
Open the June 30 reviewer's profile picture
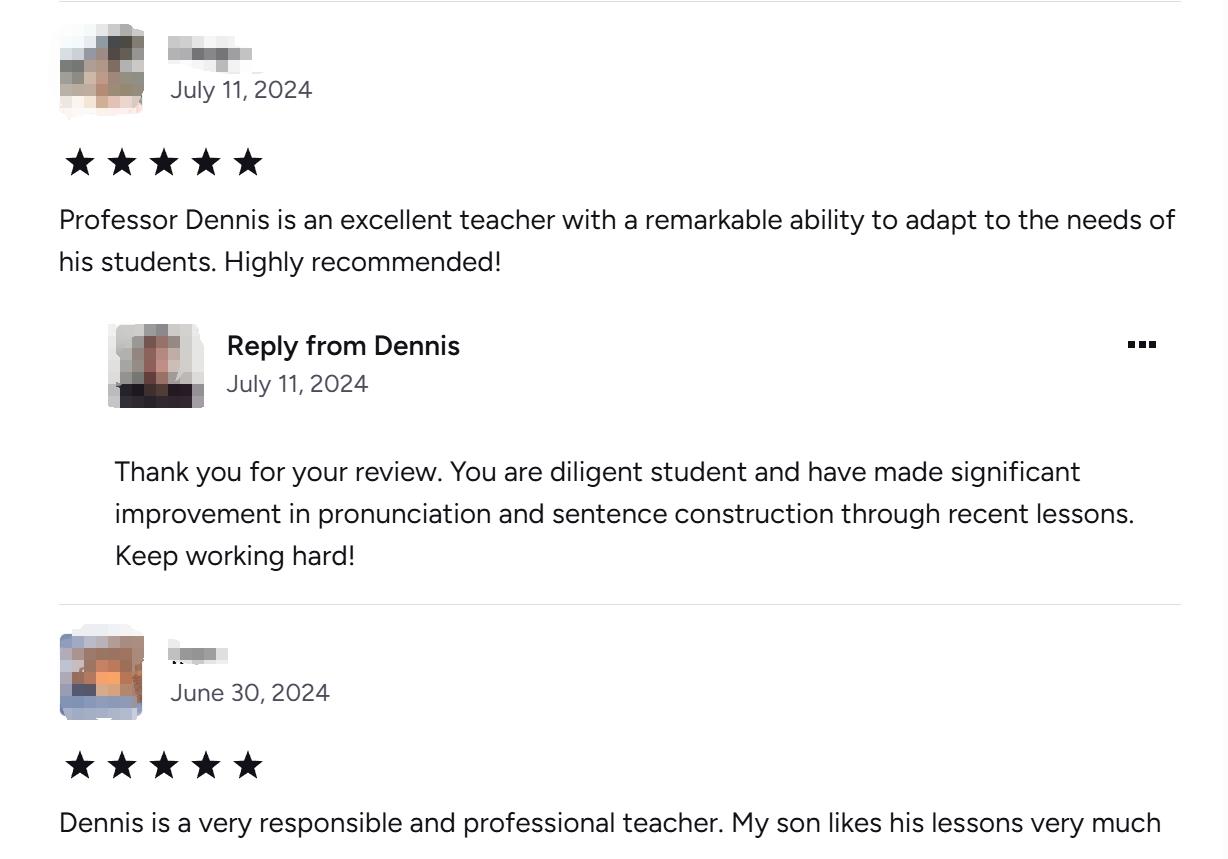[101, 676]
